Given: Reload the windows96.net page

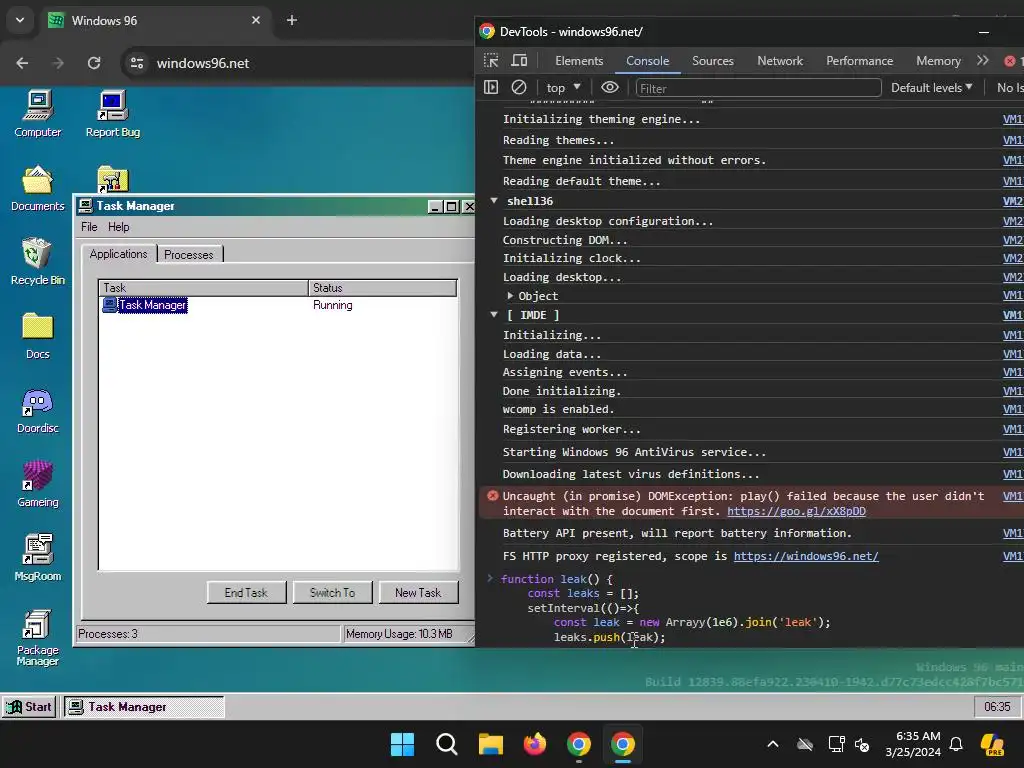Looking at the screenshot, I should point(94,63).
